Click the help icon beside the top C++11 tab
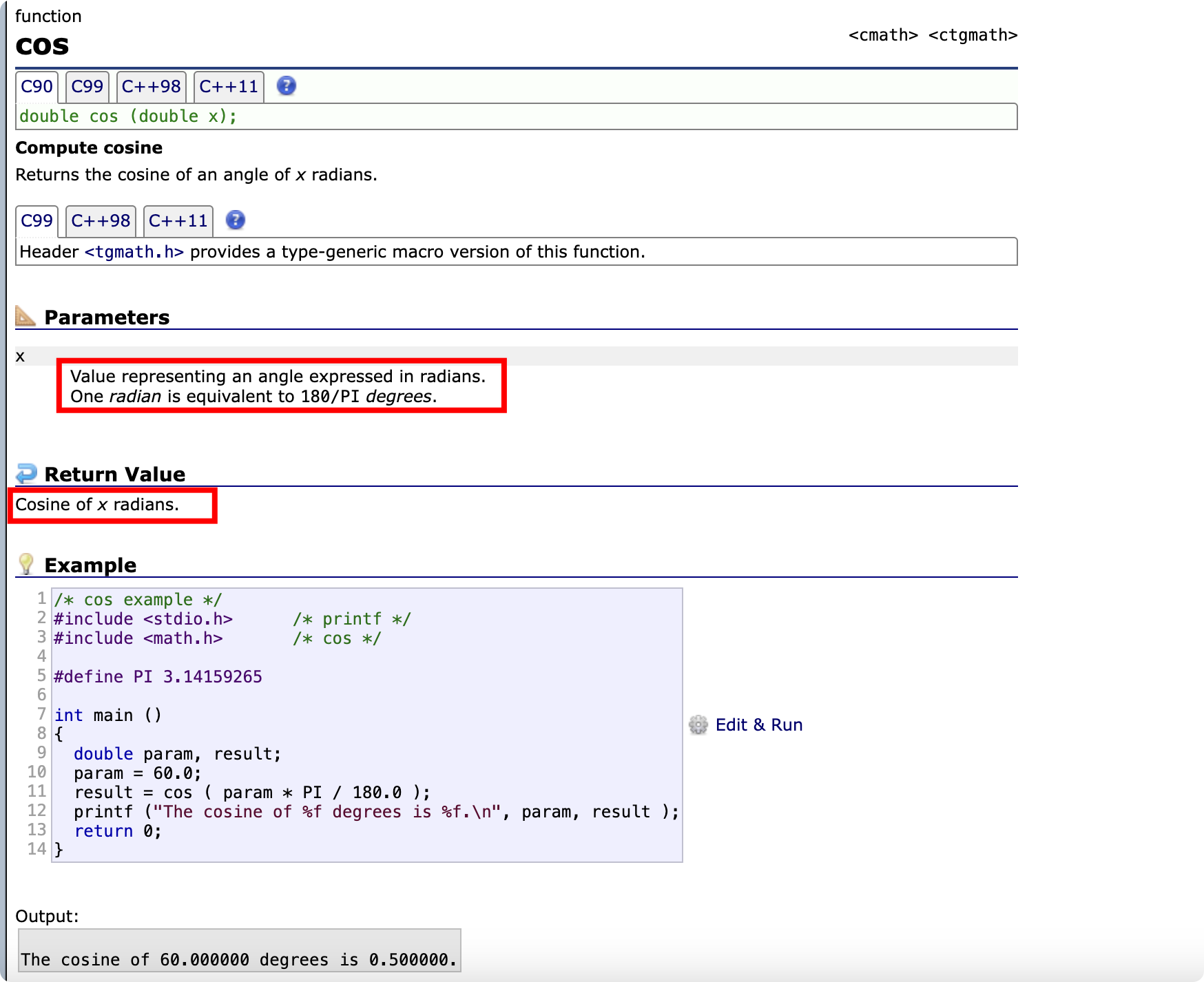Viewport: 1204px width, 982px height. [287, 86]
